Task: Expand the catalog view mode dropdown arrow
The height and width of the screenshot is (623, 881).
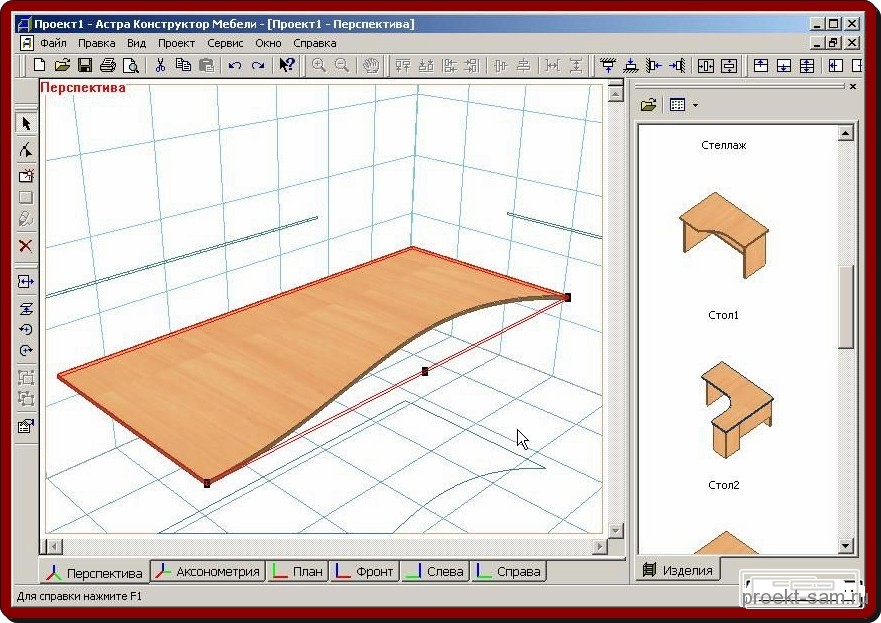Action: pyautogui.click(x=695, y=105)
